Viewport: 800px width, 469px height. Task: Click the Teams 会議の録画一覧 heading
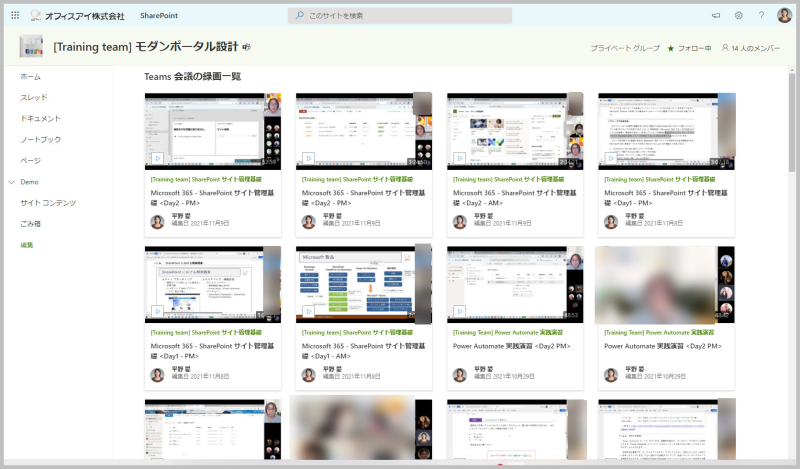click(x=192, y=77)
